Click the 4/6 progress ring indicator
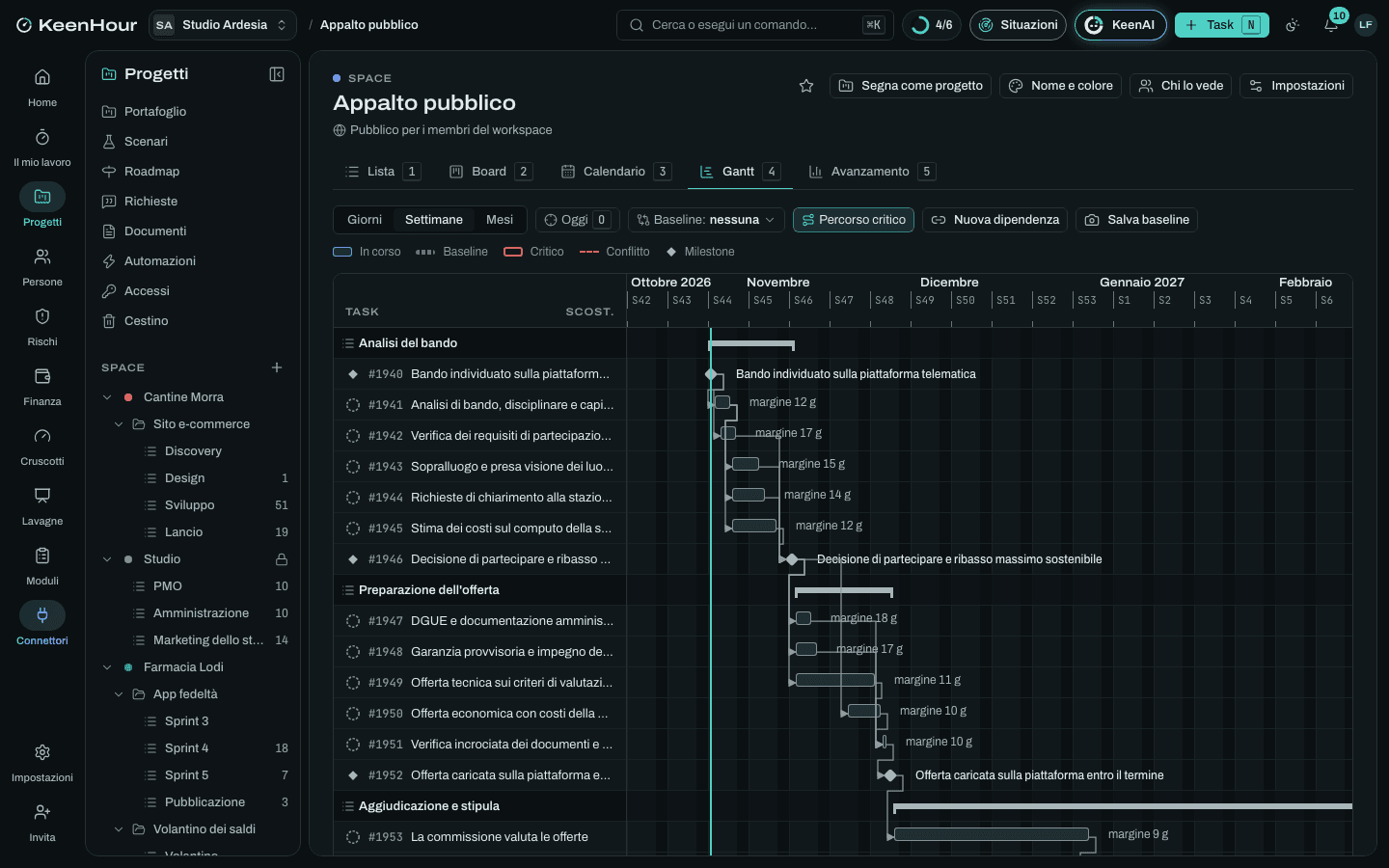 tap(932, 25)
